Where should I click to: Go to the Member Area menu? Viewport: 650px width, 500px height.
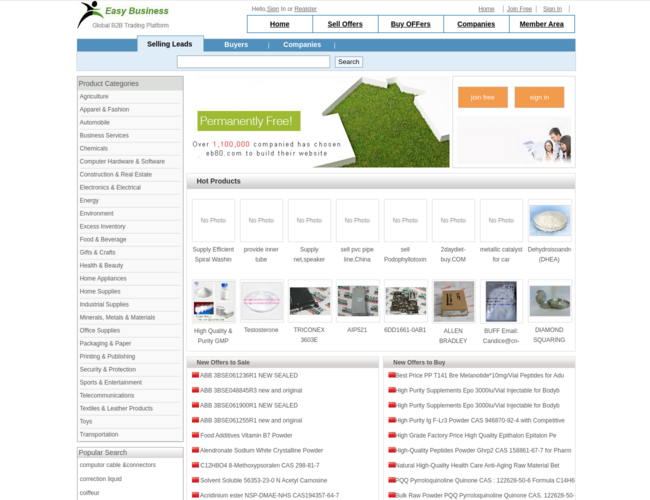pyautogui.click(x=541, y=24)
